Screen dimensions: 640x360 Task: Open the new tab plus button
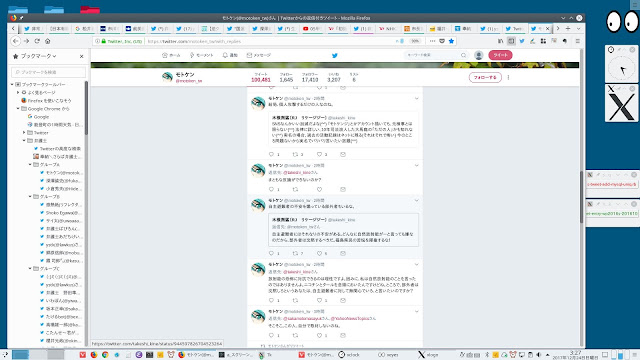568,29
